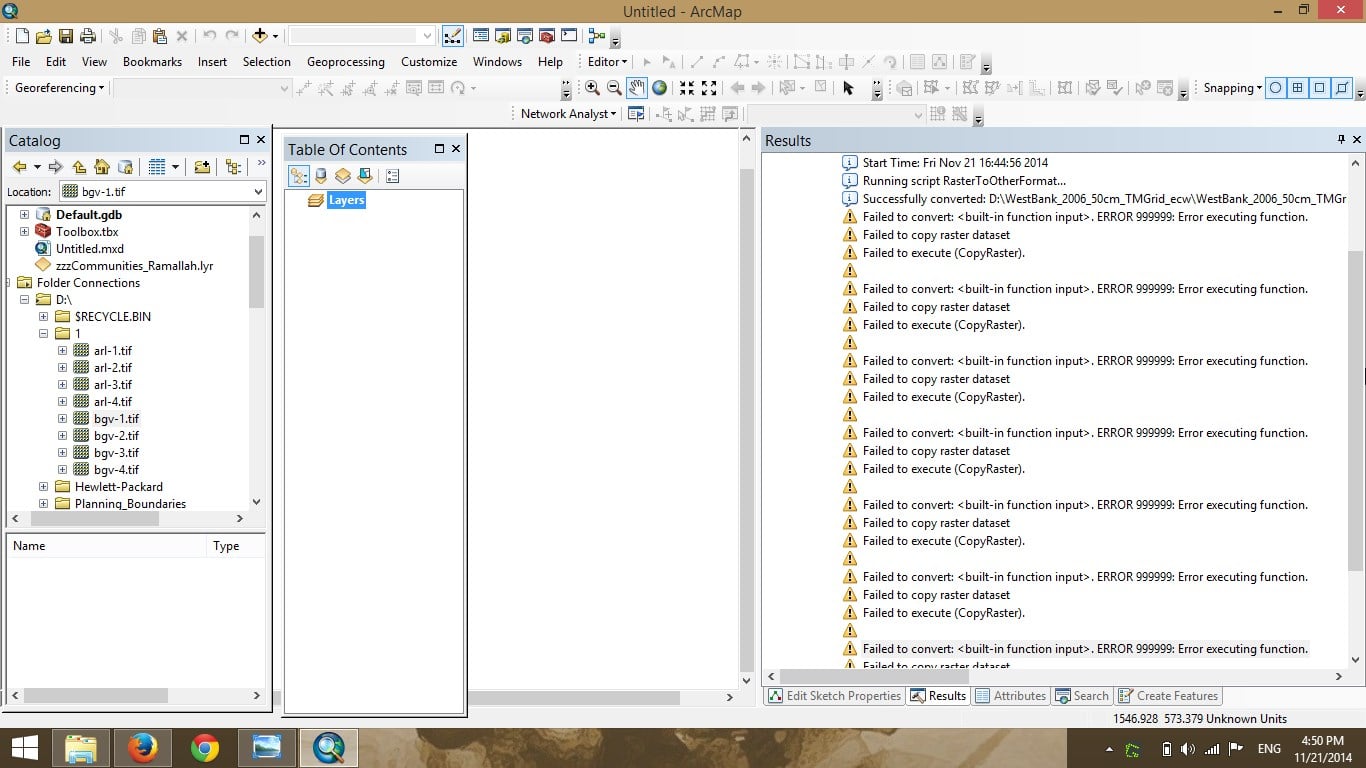Create a new map document
Image resolution: width=1366 pixels, height=768 pixels.
click(22, 36)
